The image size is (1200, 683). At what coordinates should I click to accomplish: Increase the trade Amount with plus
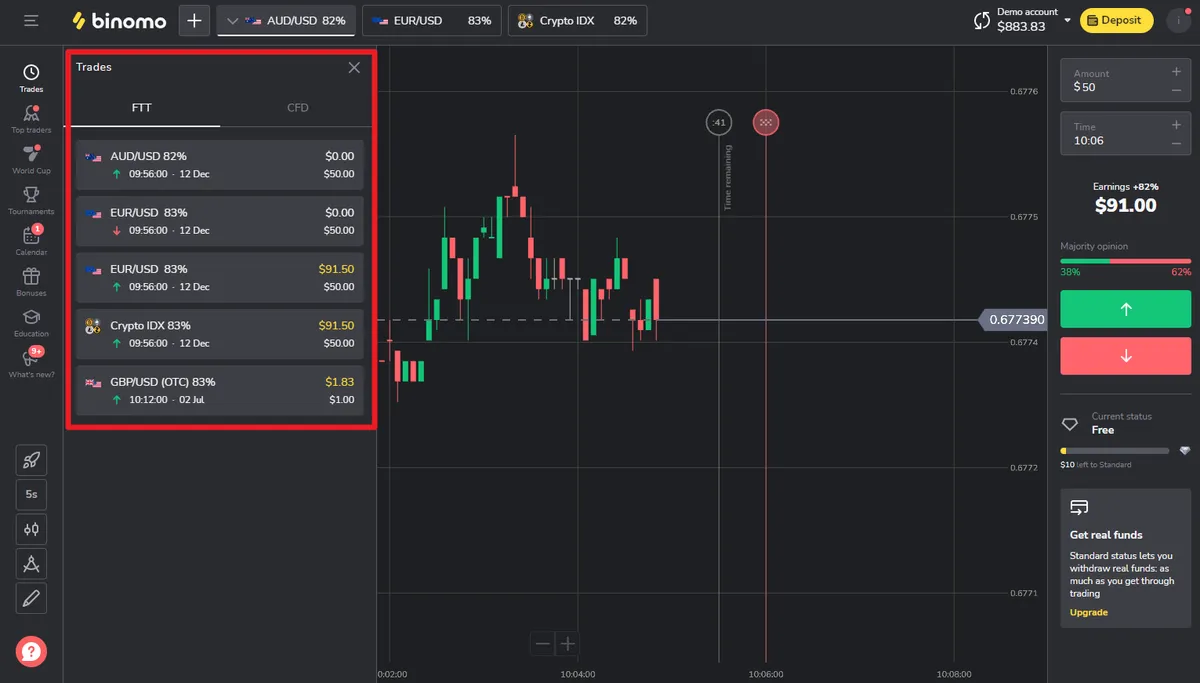pos(1176,71)
